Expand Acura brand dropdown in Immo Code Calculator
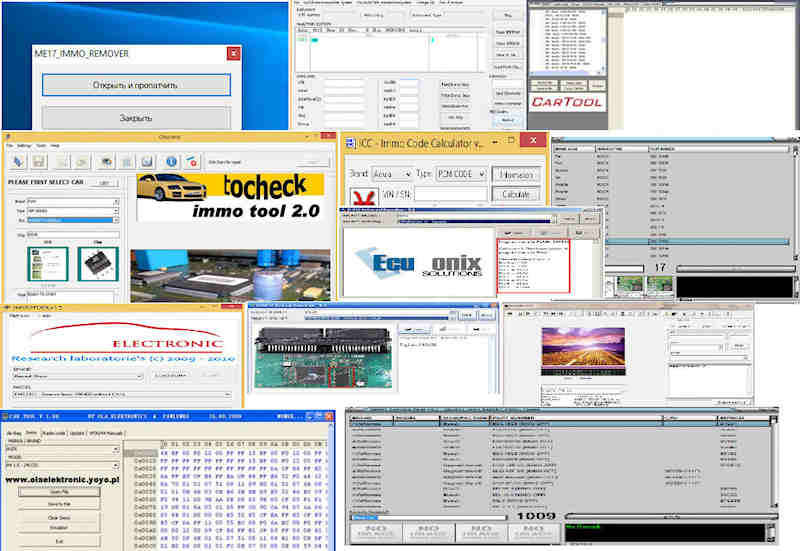This screenshot has height=551, width=800. pos(407,174)
